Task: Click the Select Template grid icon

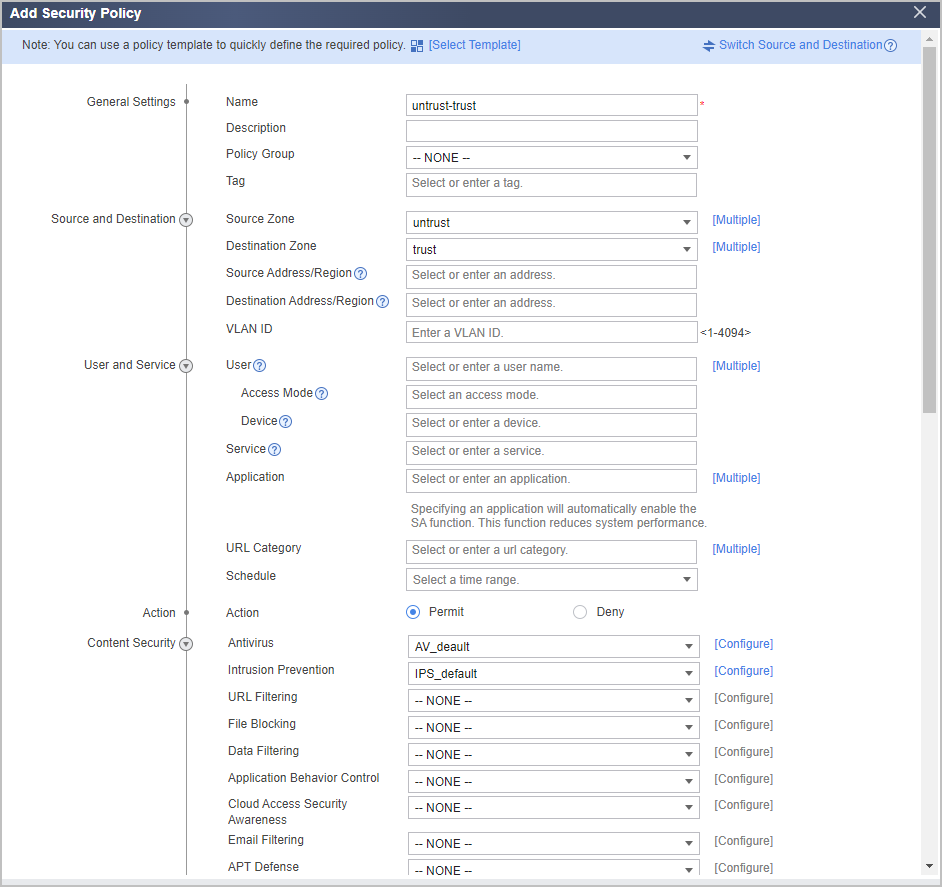Action: [x=416, y=46]
